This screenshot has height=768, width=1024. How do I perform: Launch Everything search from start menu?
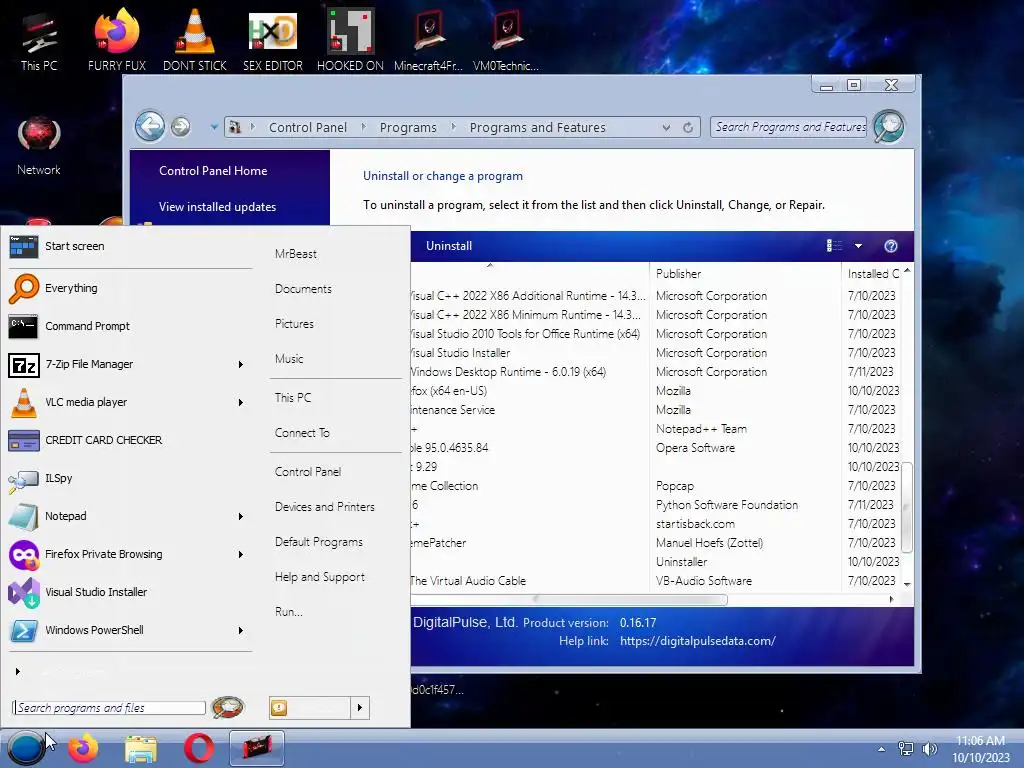click(129, 288)
